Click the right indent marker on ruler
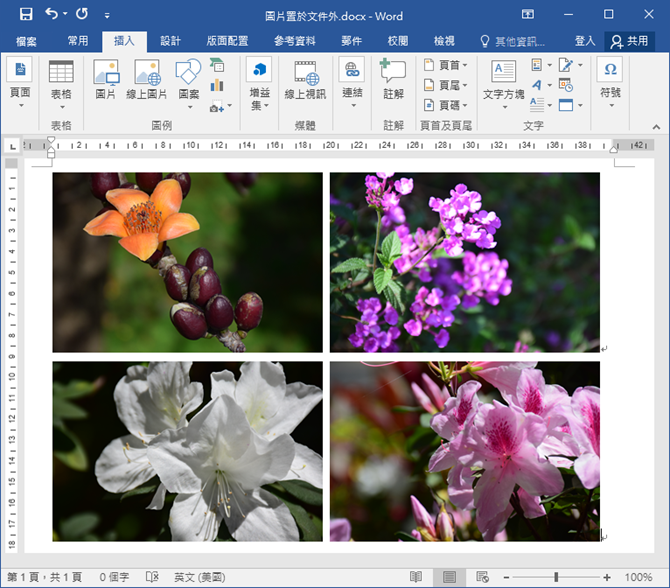The width and height of the screenshot is (670, 588). [x=614, y=149]
